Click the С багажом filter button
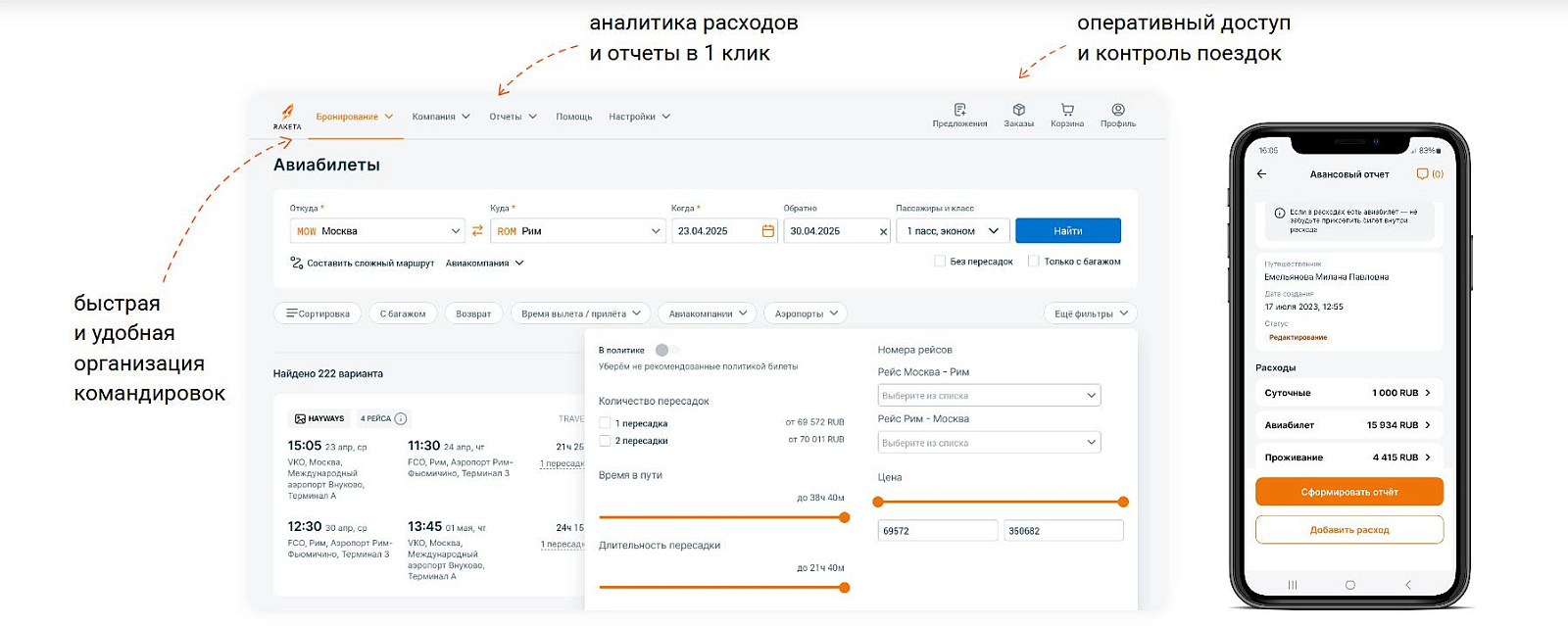This screenshot has height=626, width=1568. pyautogui.click(x=403, y=313)
